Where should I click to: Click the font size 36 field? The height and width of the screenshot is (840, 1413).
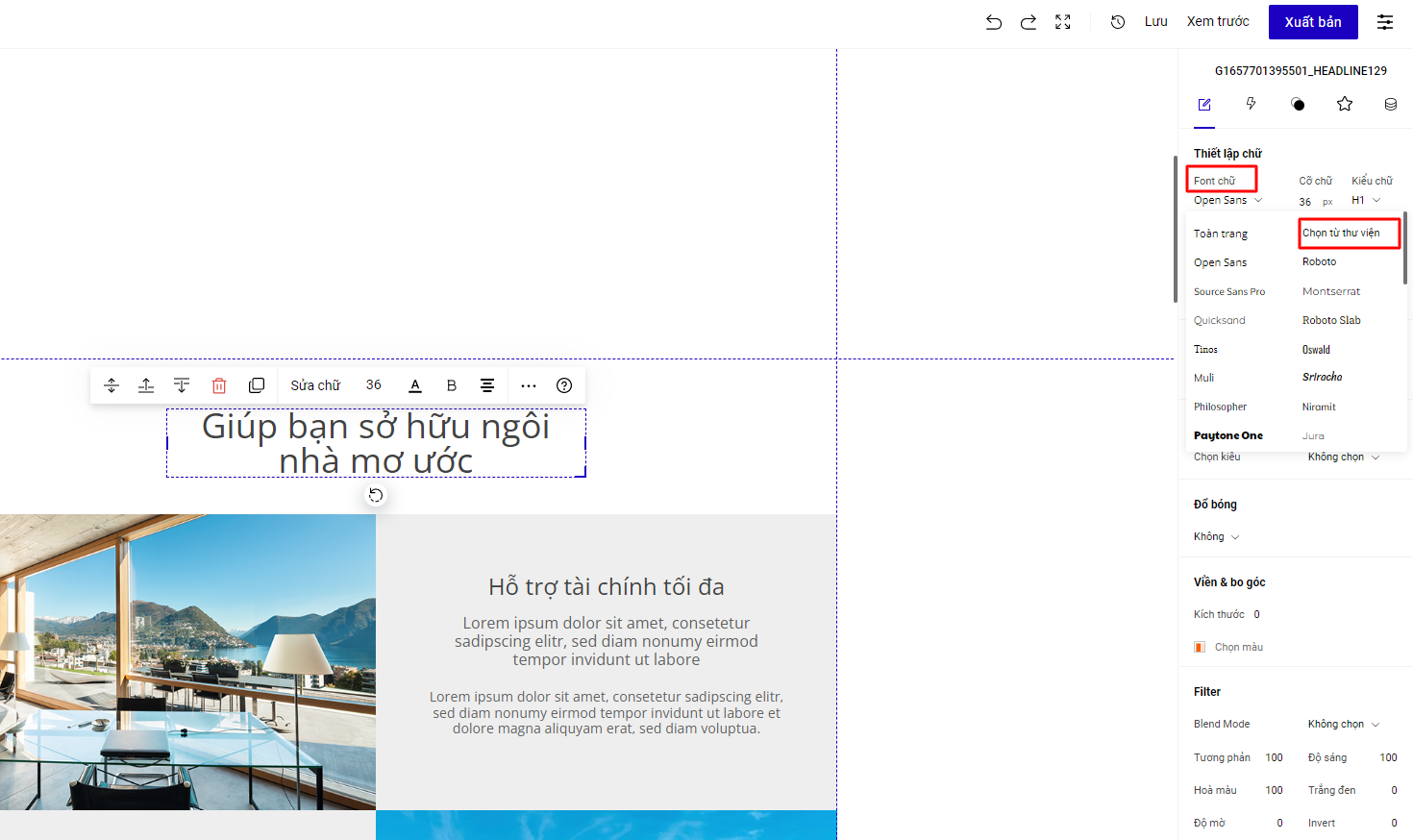(x=1305, y=202)
